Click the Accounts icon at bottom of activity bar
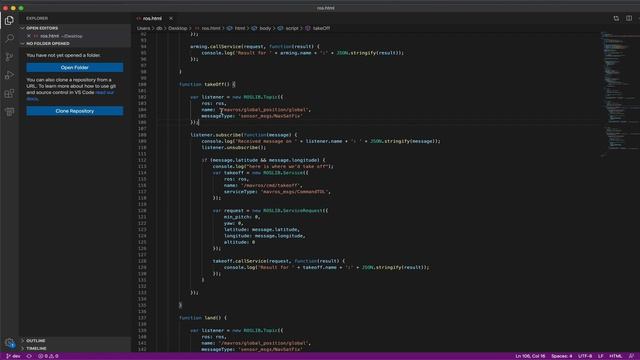Image resolution: width=640 pixels, height=360 pixels. [9, 343]
